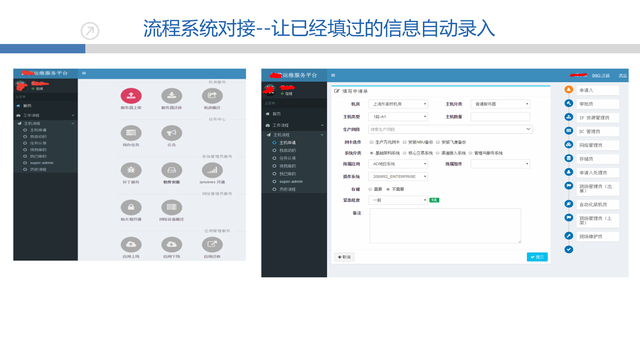Focus the 主机数量 input field
The width and height of the screenshot is (640, 360).
pyautogui.click(x=500, y=117)
